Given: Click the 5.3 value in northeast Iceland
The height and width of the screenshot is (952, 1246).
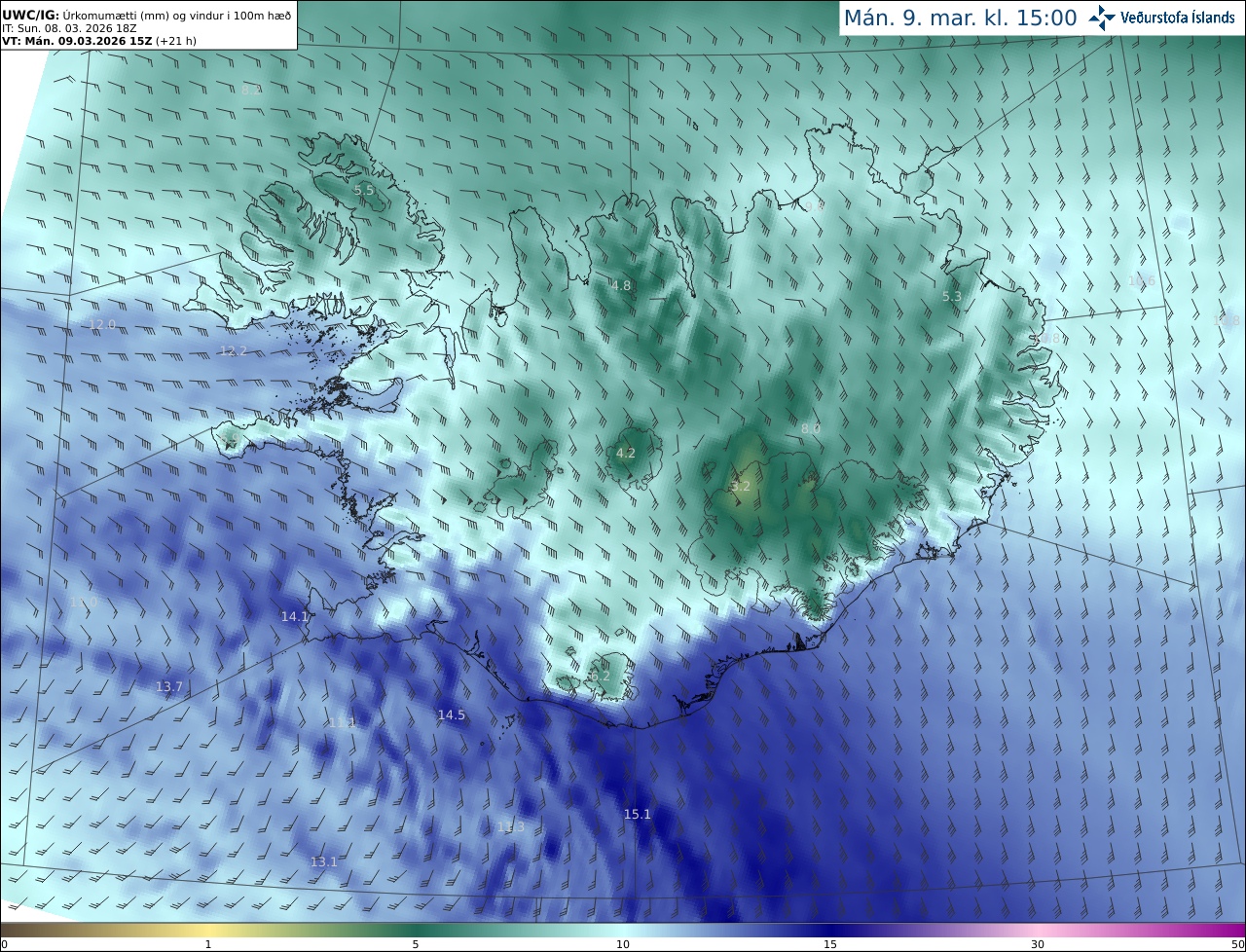Looking at the screenshot, I should (x=952, y=296).
